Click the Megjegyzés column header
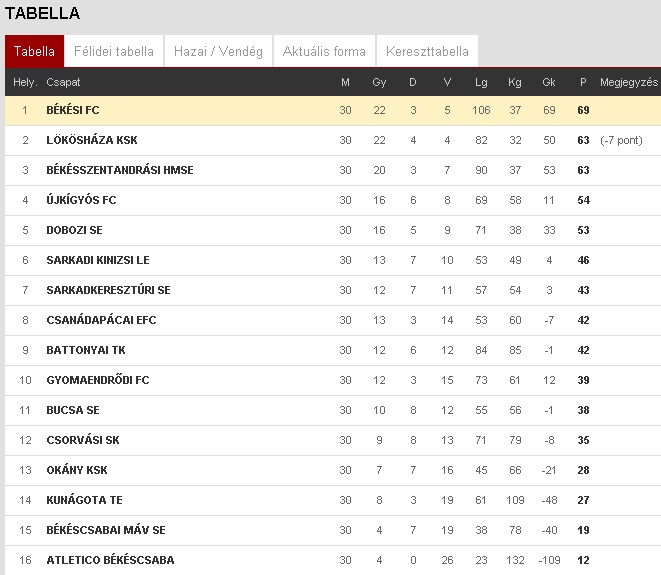The width and height of the screenshot is (661, 575). tap(629, 82)
